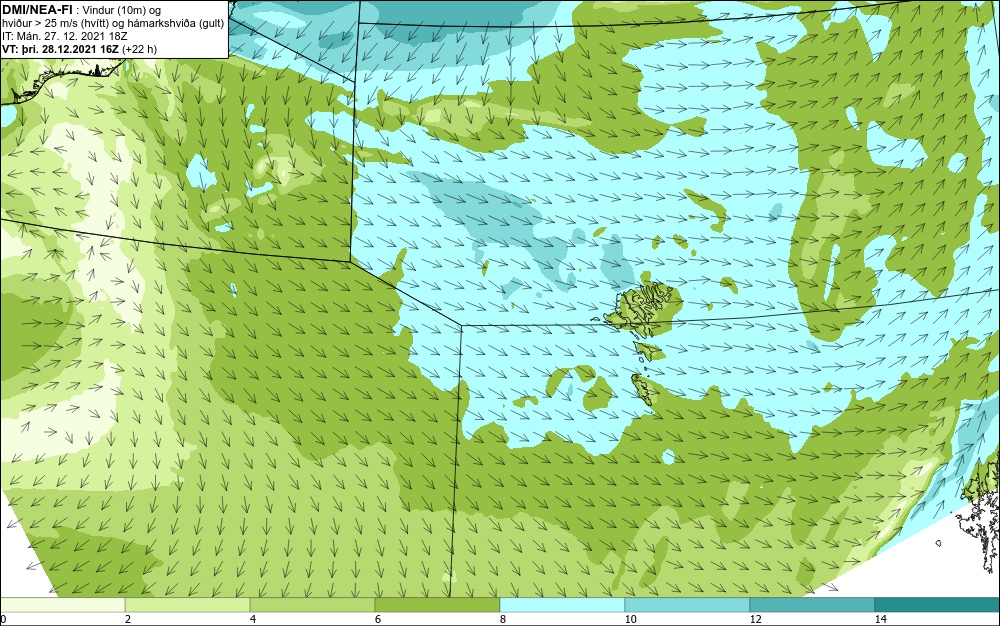Click the legend scale label "14"
Image resolution: width=1000 pixels, height=626 pixels.
880,619
